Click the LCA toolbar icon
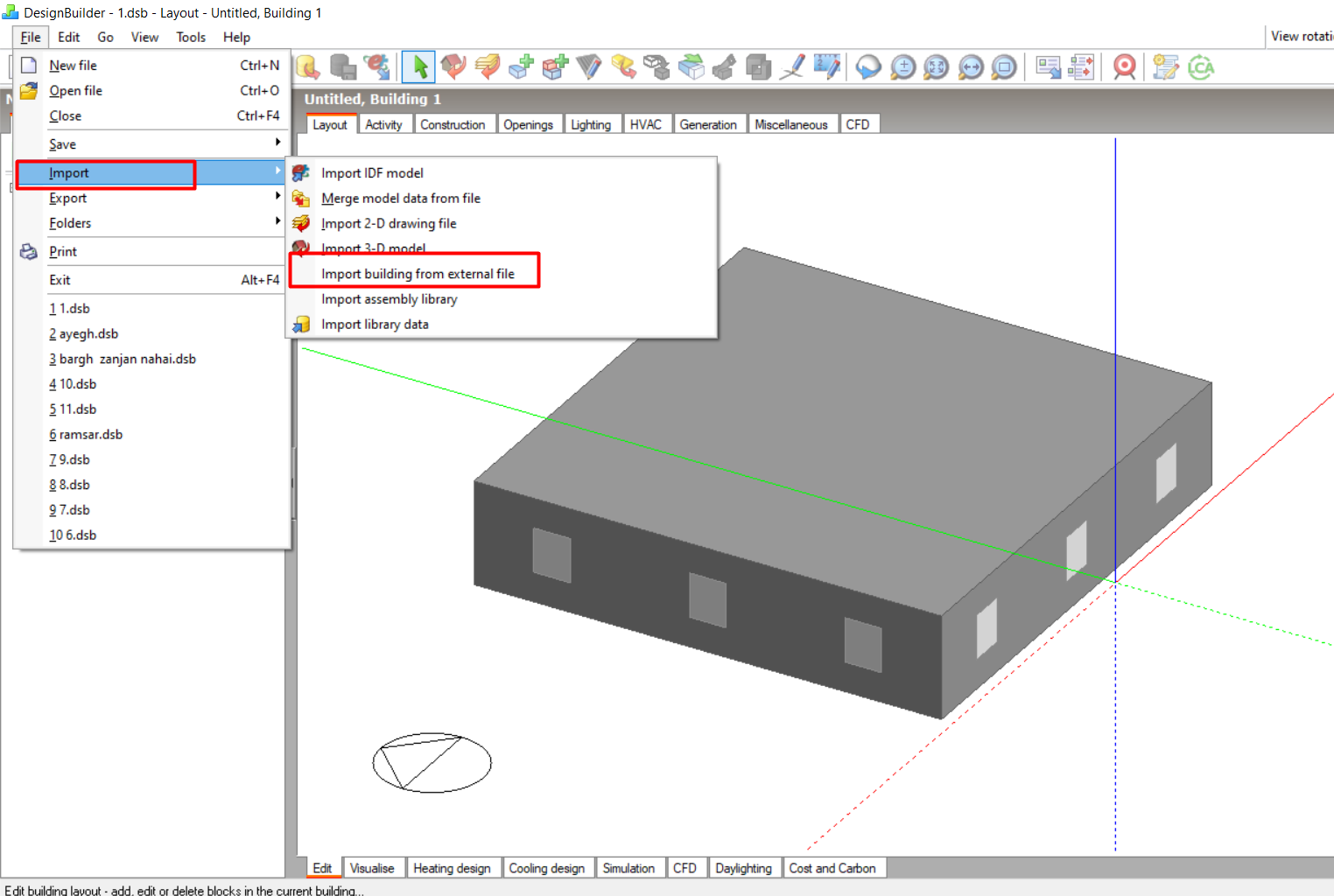Image resolution: width=1334 pixels, height=896 pixels. coord(1201,67)
